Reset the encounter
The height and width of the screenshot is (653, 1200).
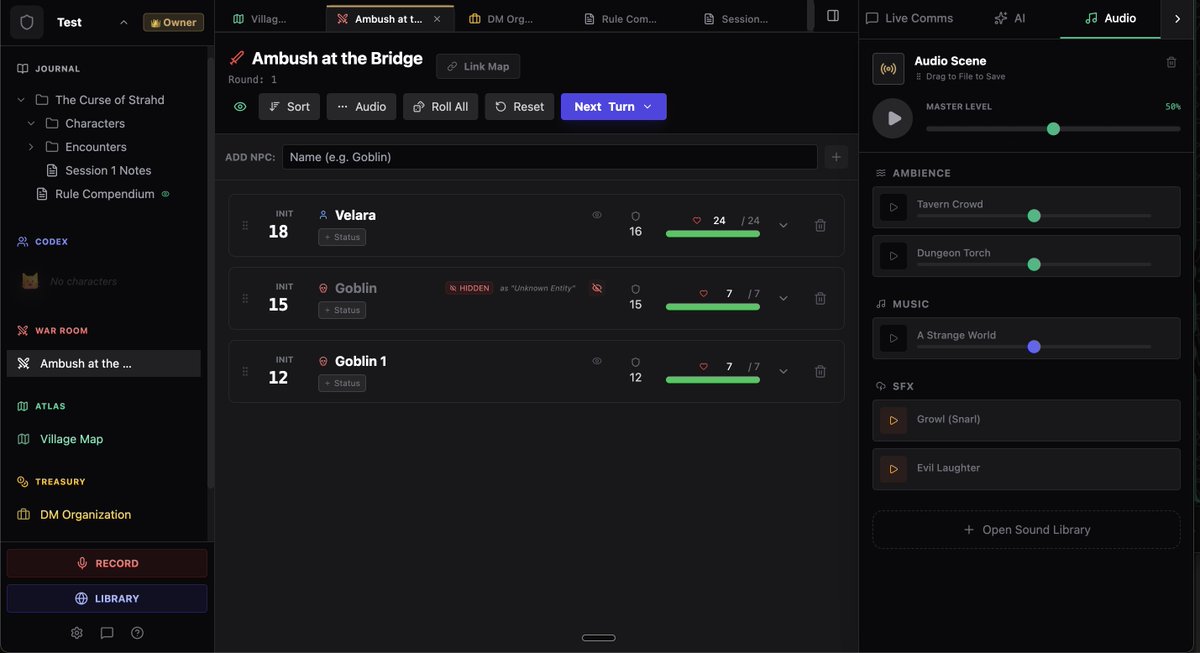coord(520,107)
